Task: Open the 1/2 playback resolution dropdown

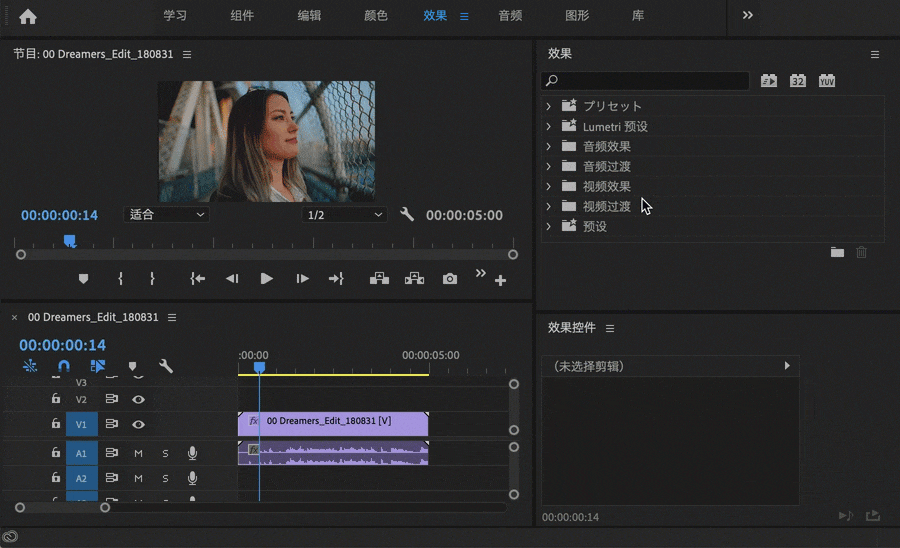Action: coord(344,215)
